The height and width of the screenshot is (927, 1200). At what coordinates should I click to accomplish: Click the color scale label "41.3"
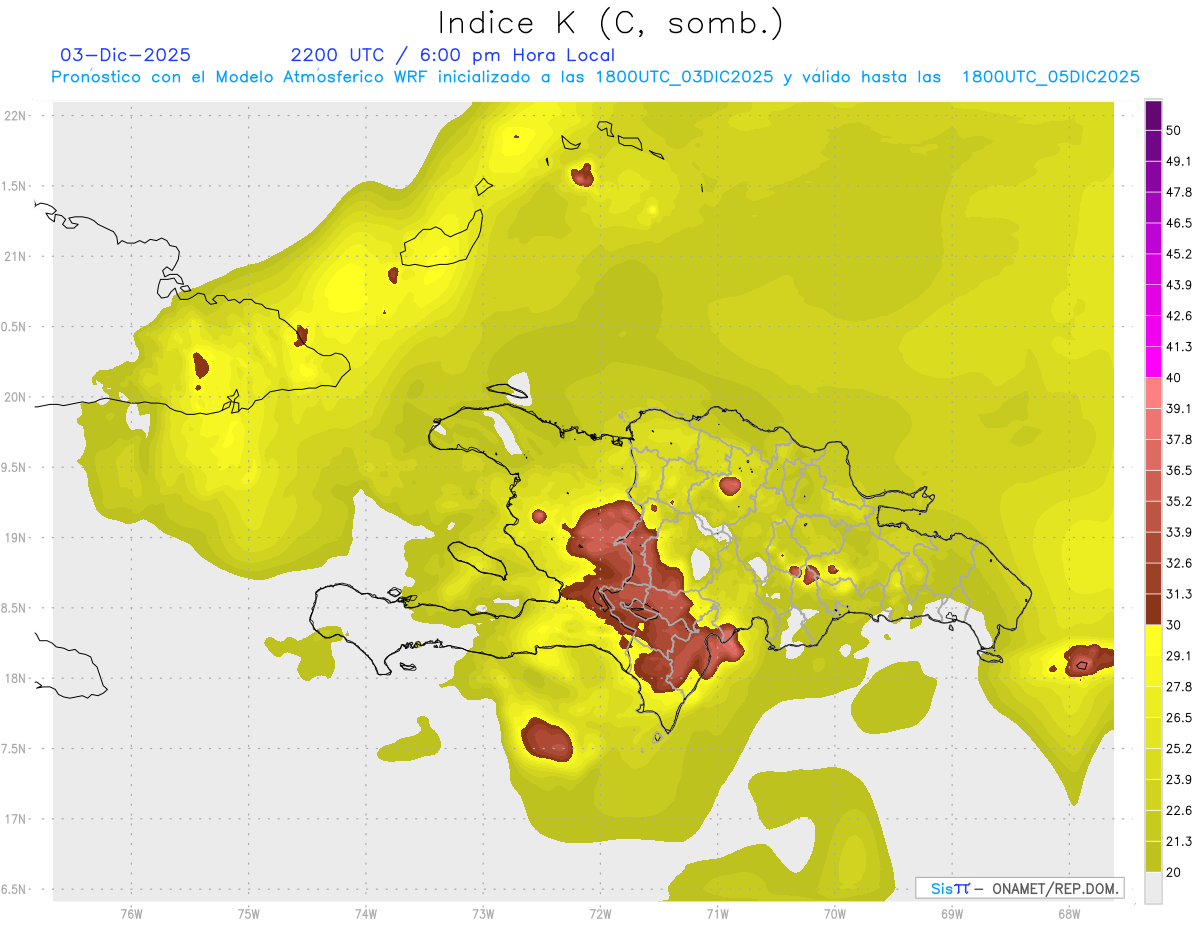coord(1179,347)
